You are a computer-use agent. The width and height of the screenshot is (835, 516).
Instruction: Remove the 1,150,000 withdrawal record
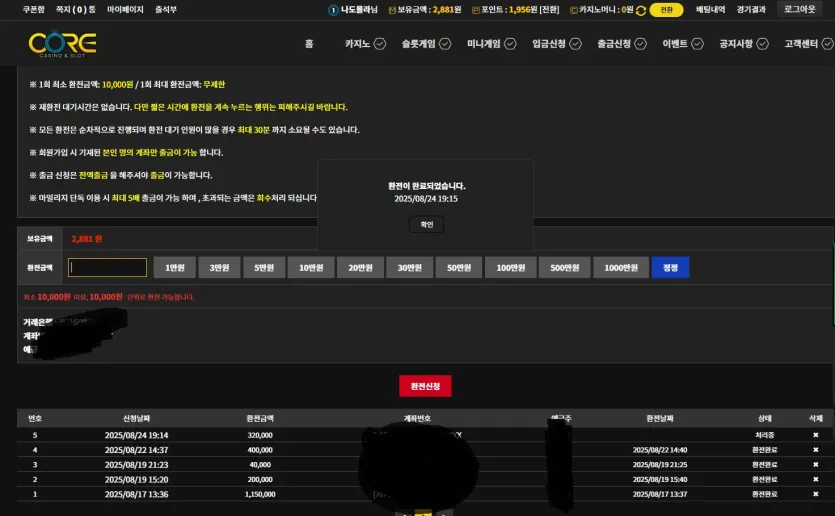coord(815,494)
